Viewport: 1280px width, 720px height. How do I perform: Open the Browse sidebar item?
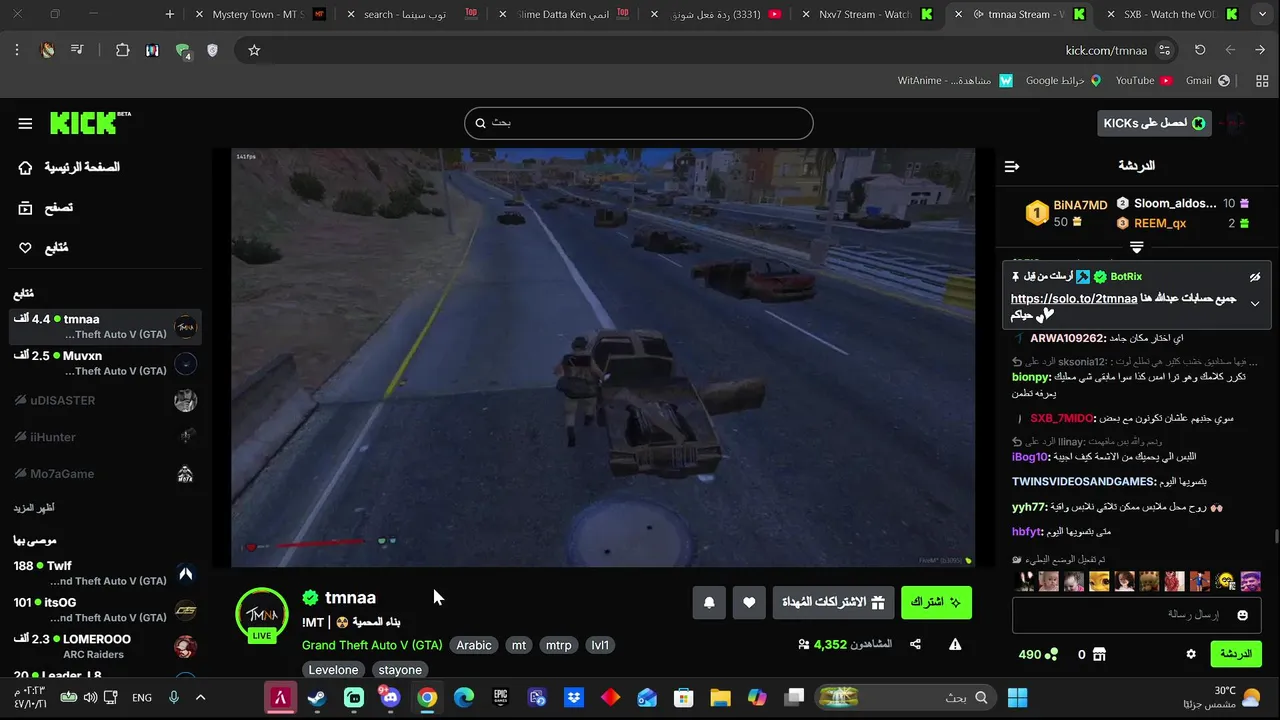coord(46,208)
